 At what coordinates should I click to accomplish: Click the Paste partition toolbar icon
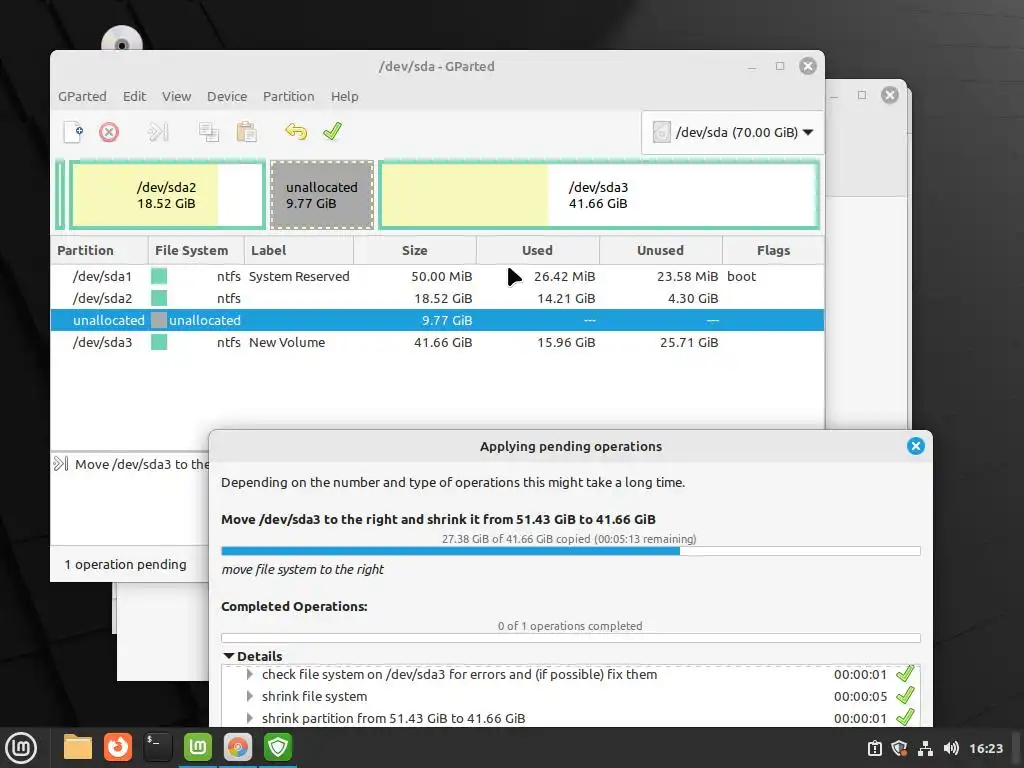point(246,132)
